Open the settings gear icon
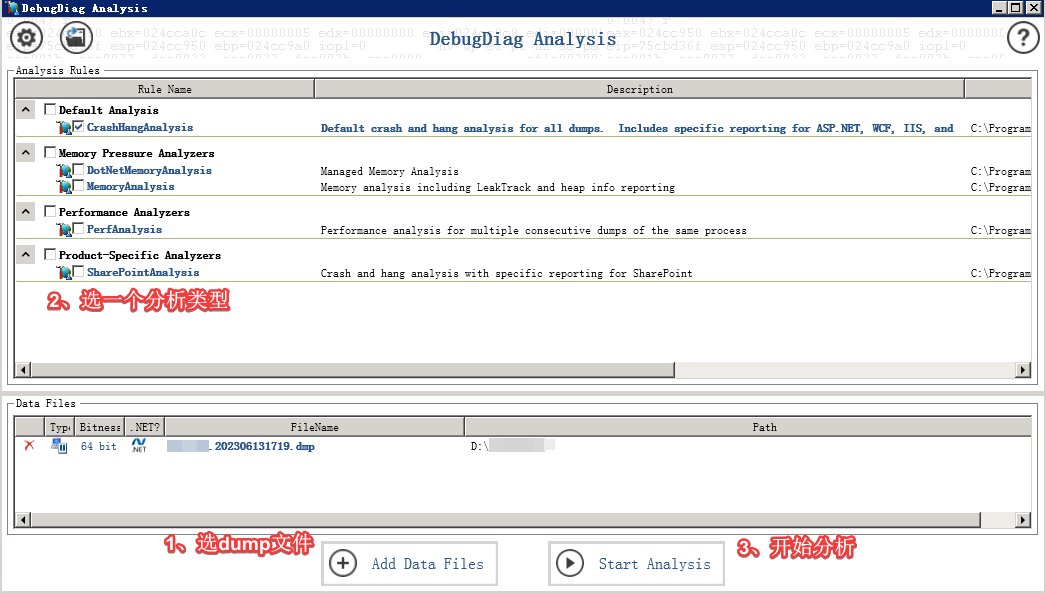1046x593 pixels. coord(26,37)
